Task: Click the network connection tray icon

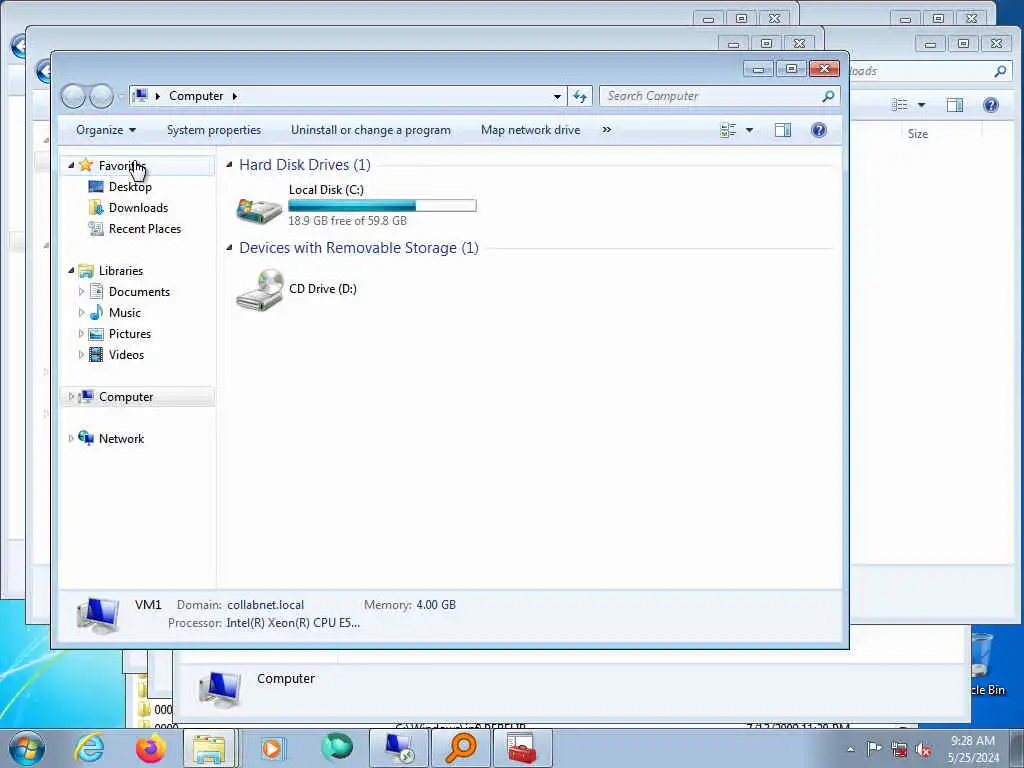Action: point(899,750)
